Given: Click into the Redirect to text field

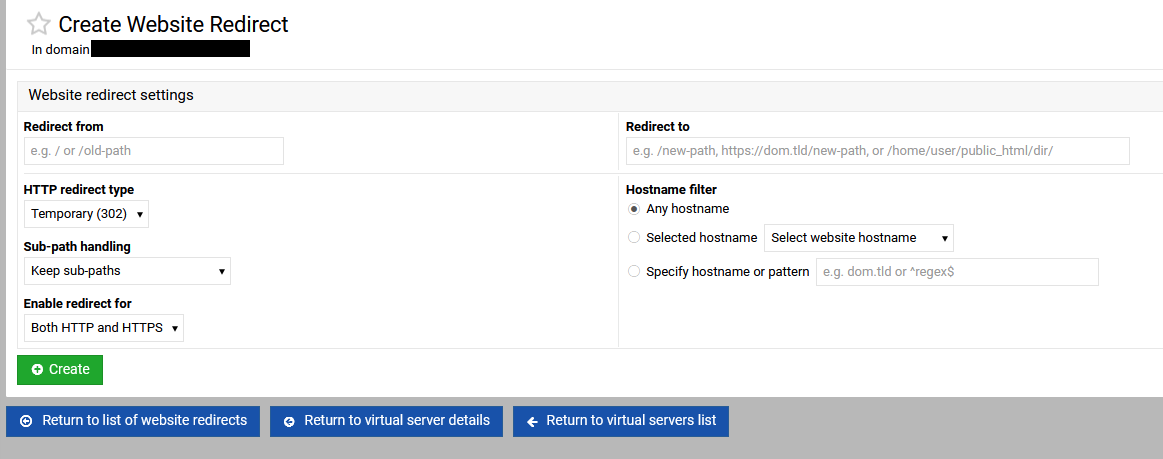Looking at the screenshot, I should pos(877,151).
